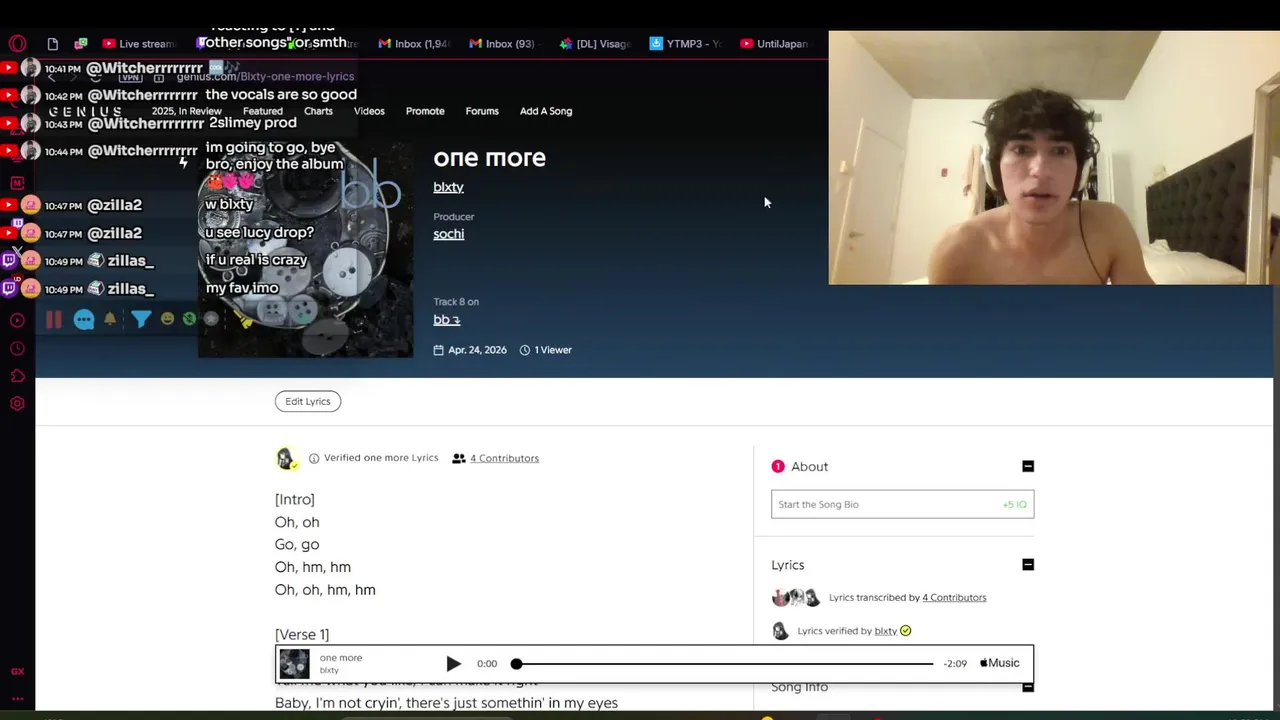The image size is (1280, 720).
Task: Play the one more track
Action: [x=453, y=663]
